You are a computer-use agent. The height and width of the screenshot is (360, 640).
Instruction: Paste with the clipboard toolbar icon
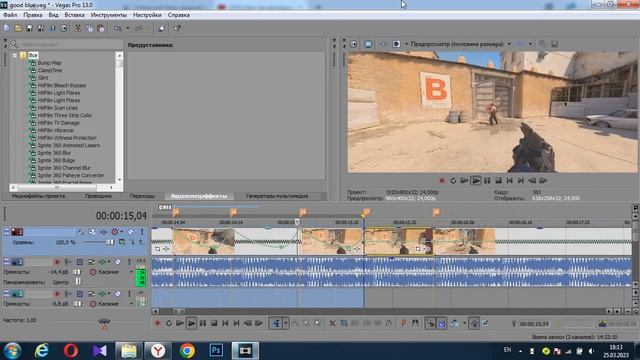(100, 28)
